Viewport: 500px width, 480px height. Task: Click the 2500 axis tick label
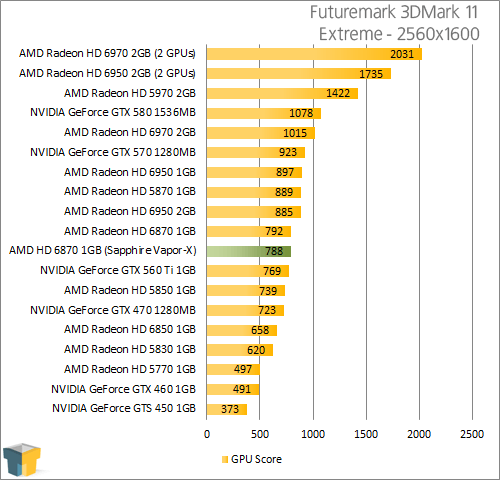472,434
